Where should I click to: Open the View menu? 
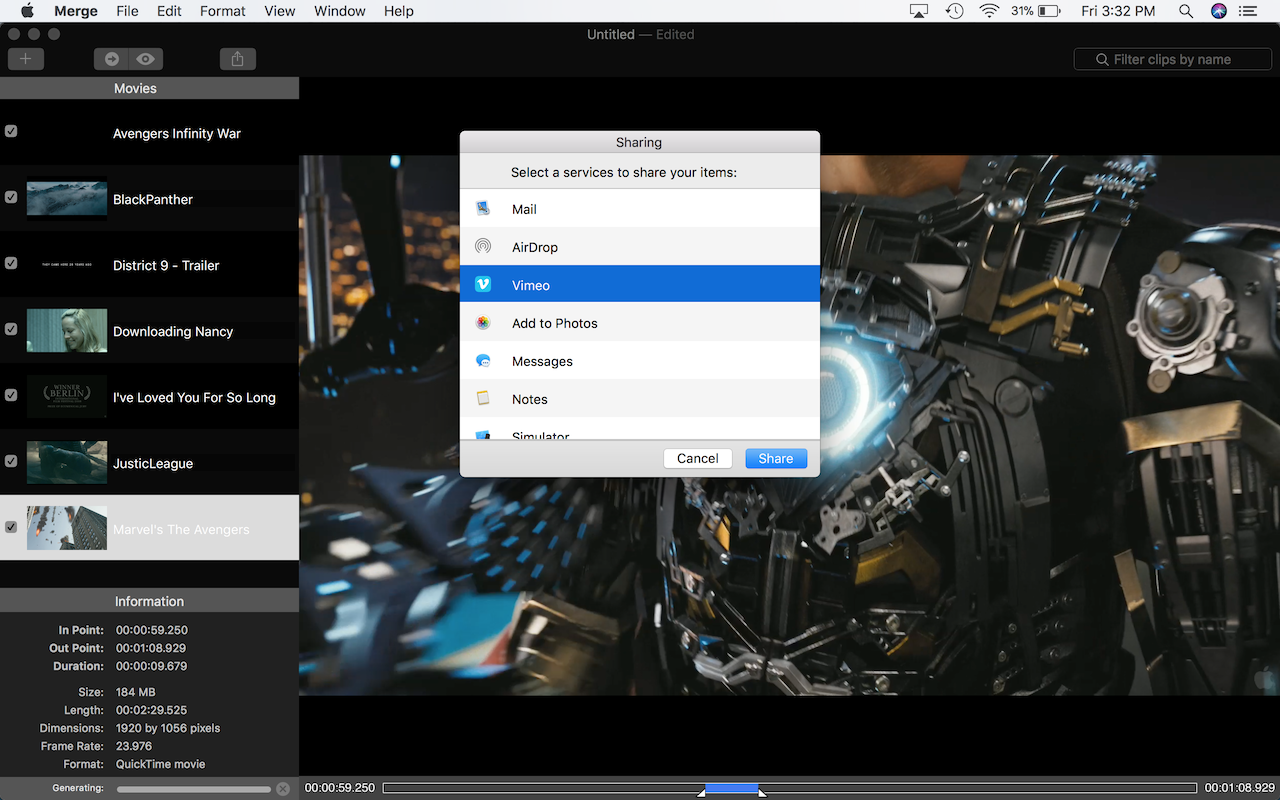(x=279, y=11)
